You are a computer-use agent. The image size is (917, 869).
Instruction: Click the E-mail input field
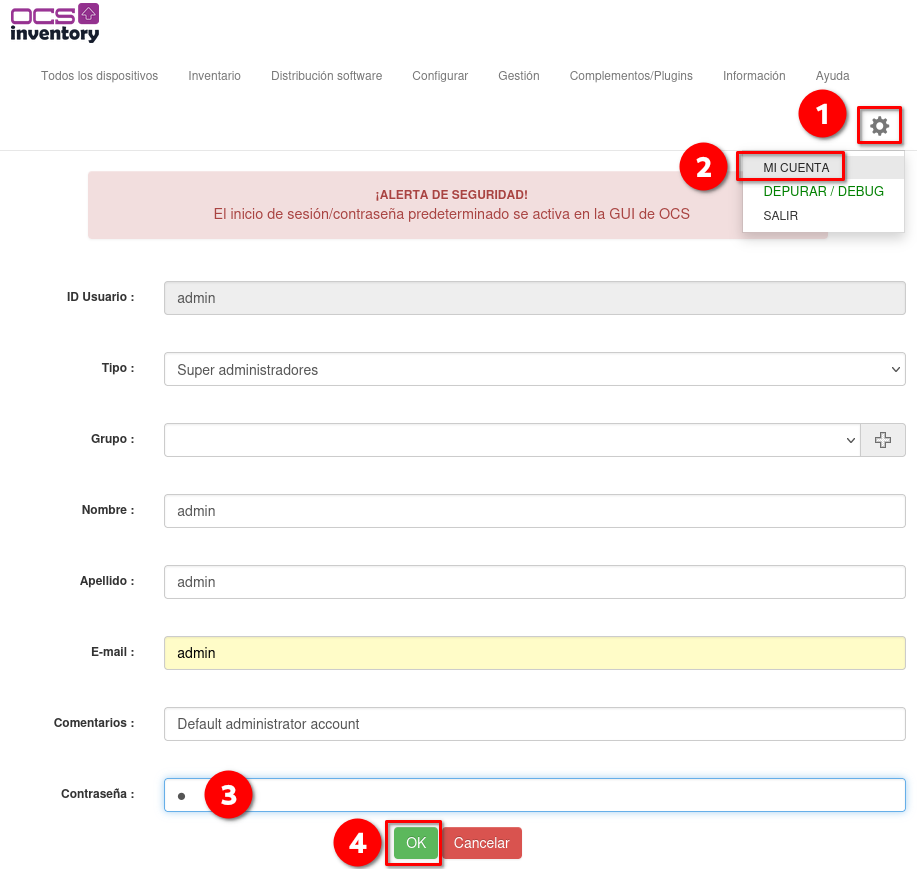click(535, 653)
